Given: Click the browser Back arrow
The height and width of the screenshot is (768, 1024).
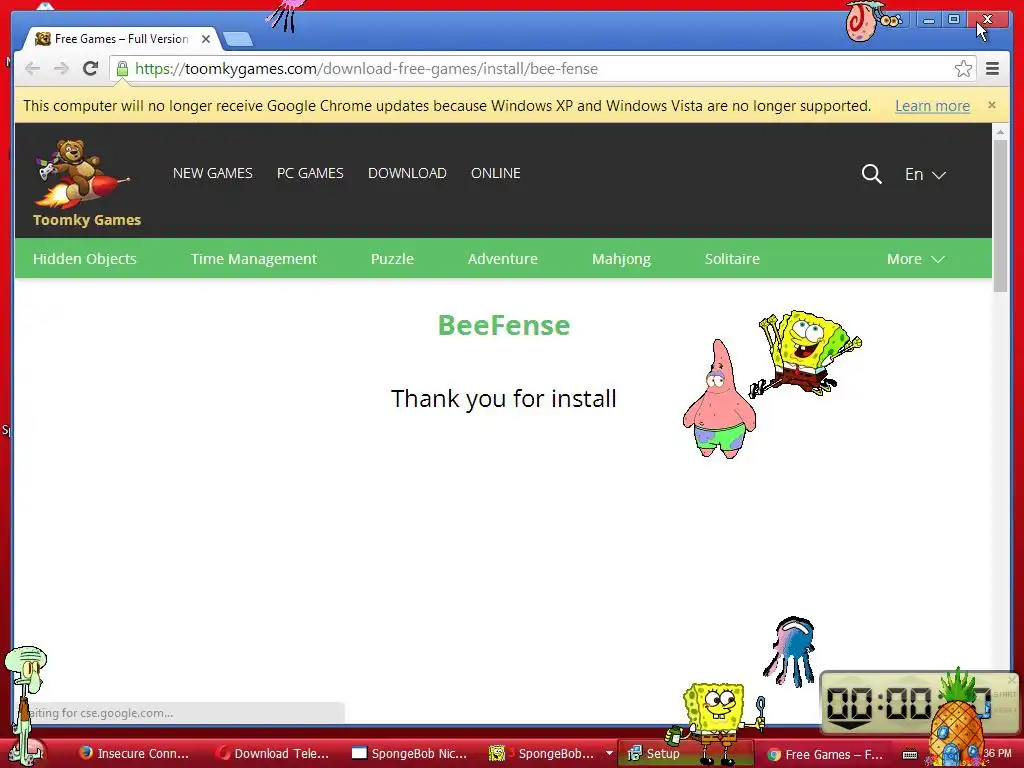Looking at the screenshot, I should coord(33,69).
